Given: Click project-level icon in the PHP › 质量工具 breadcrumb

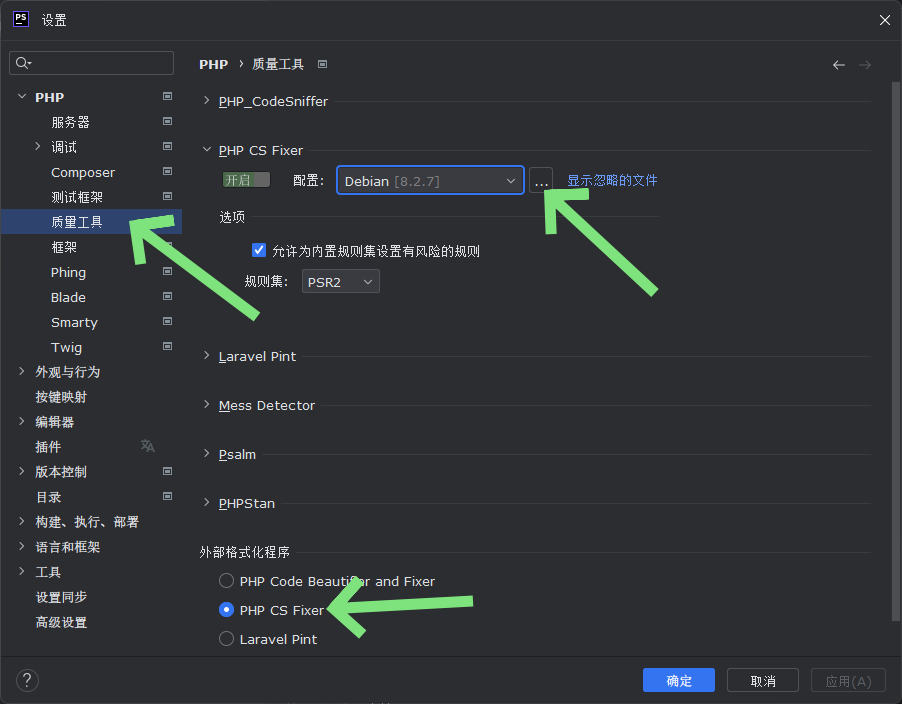Looking at the screenshot, I should pyautogui.click(x=323, y=64).
